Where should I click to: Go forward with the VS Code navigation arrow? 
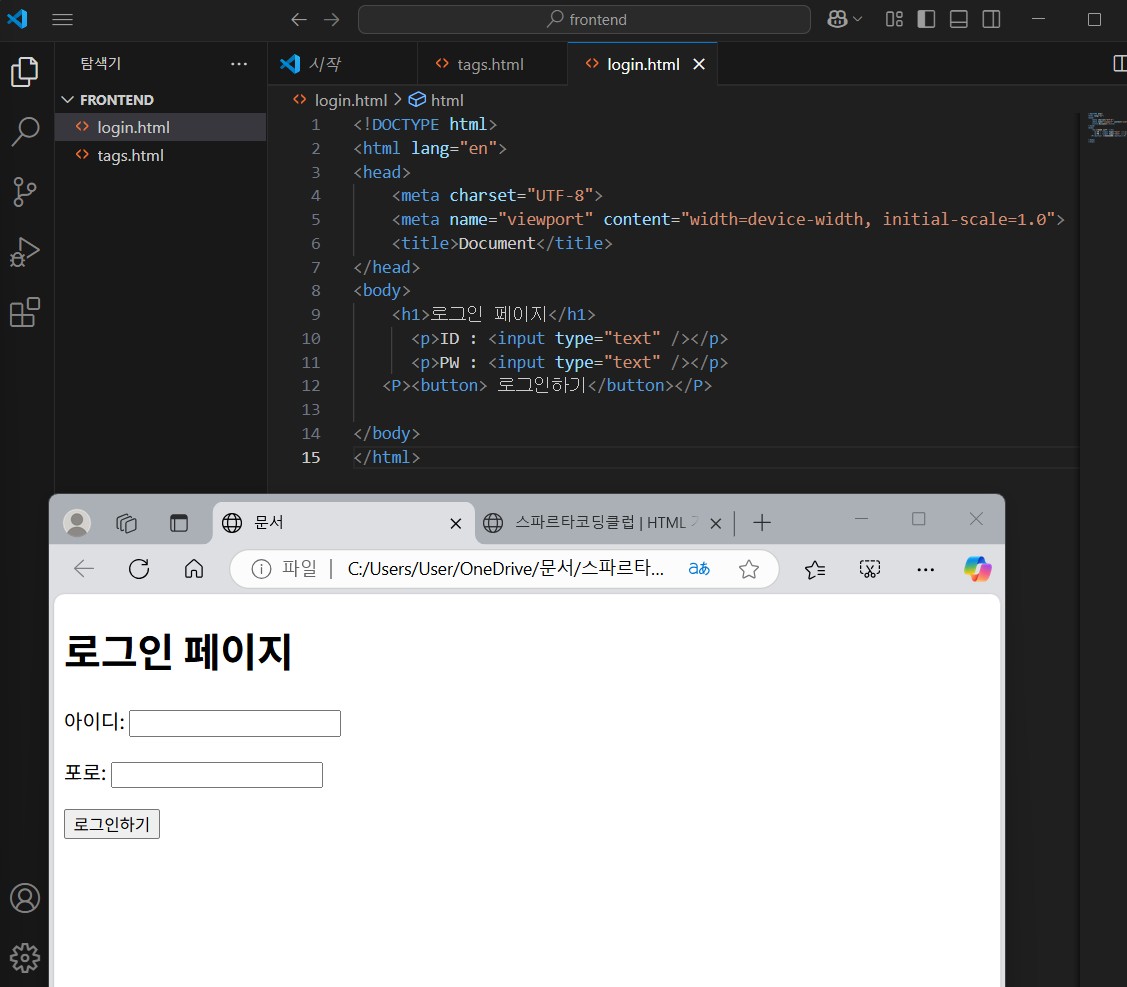(331, 19)
